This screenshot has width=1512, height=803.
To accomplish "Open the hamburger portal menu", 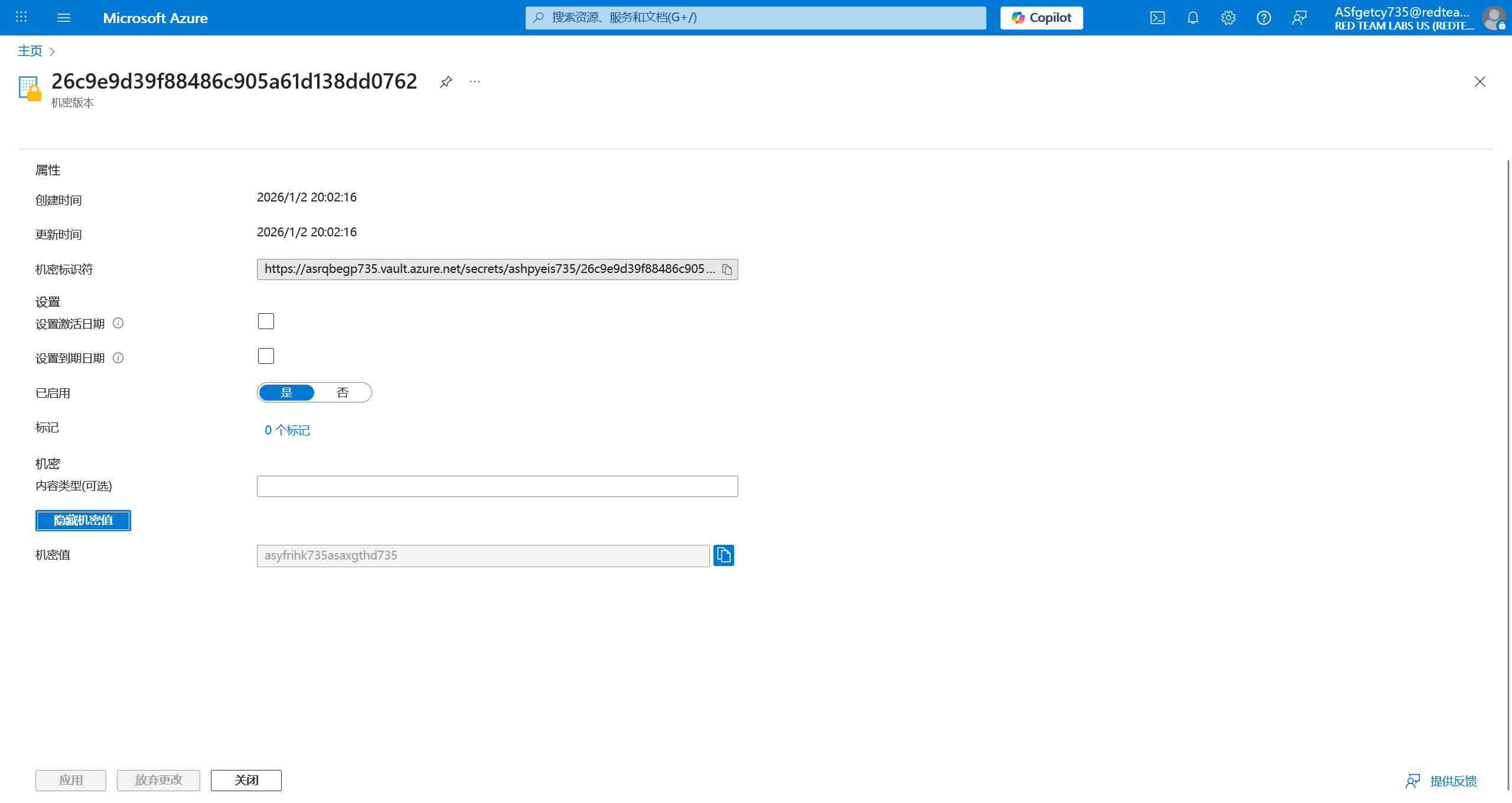I will tap(64, 18).
